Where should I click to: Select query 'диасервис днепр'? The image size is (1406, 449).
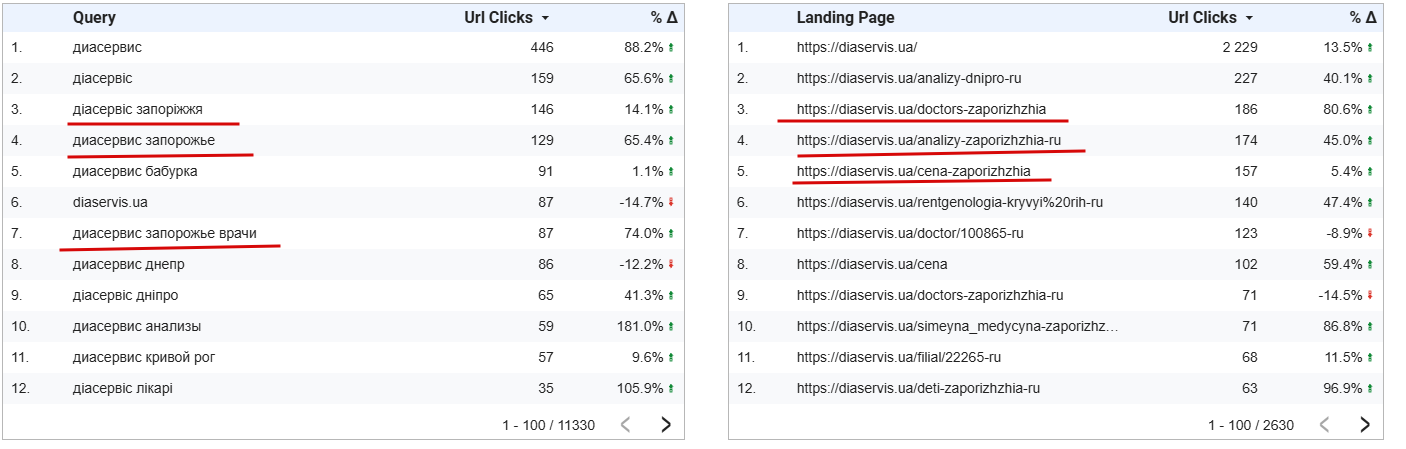point(129,264)
